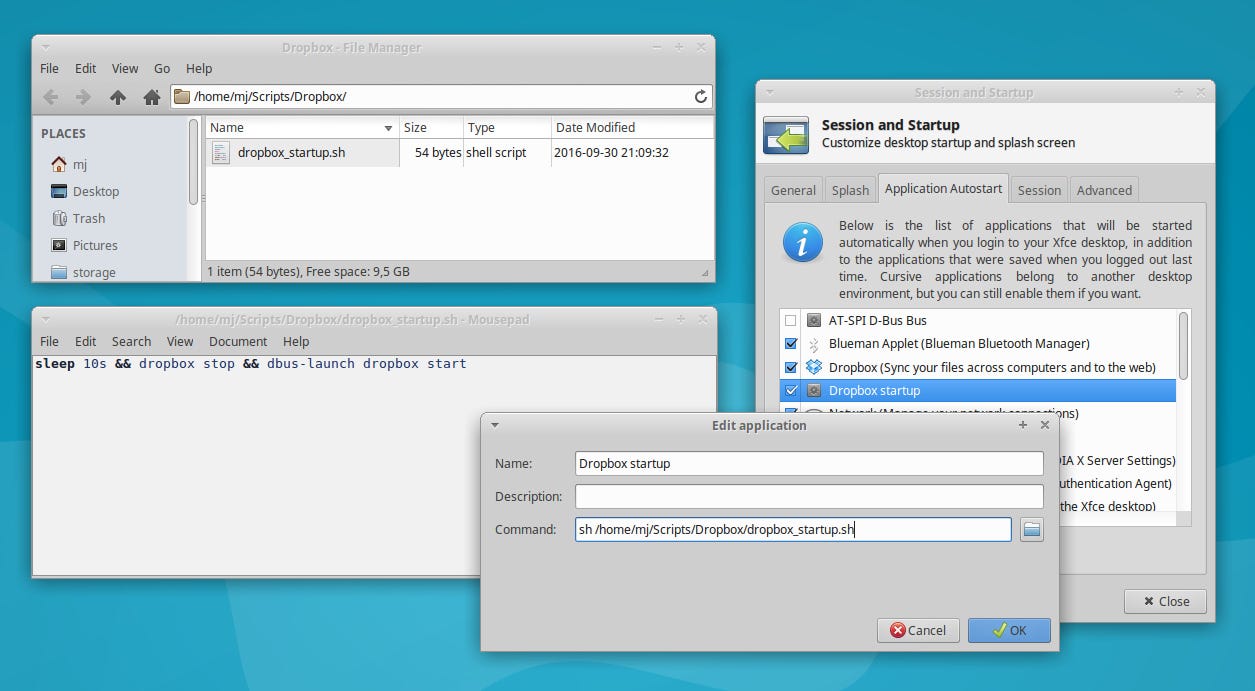Switch to the Advanced tab
This screenshot has height=691, width=1255.
point(1104,190)
